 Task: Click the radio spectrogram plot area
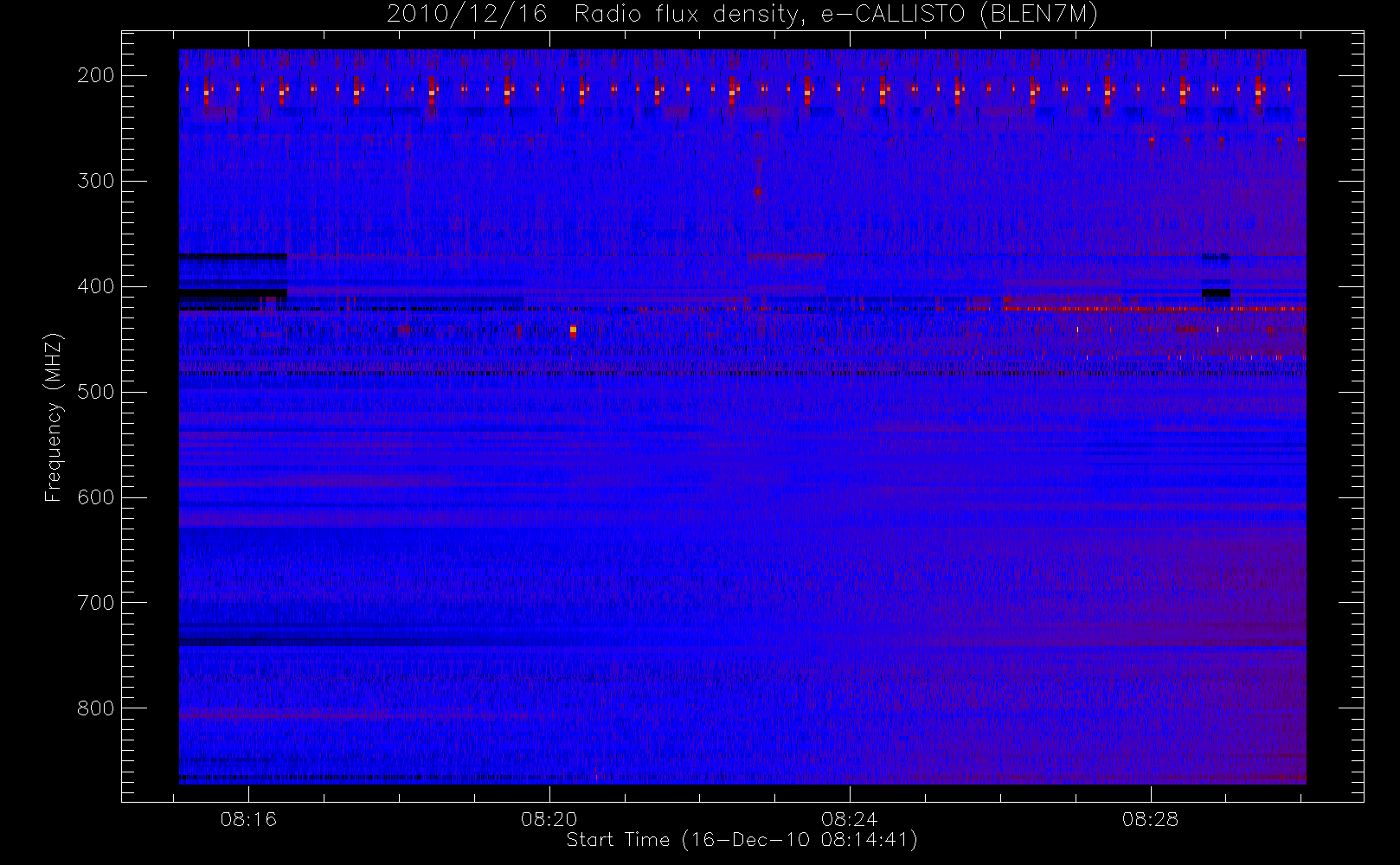point(742,417)
